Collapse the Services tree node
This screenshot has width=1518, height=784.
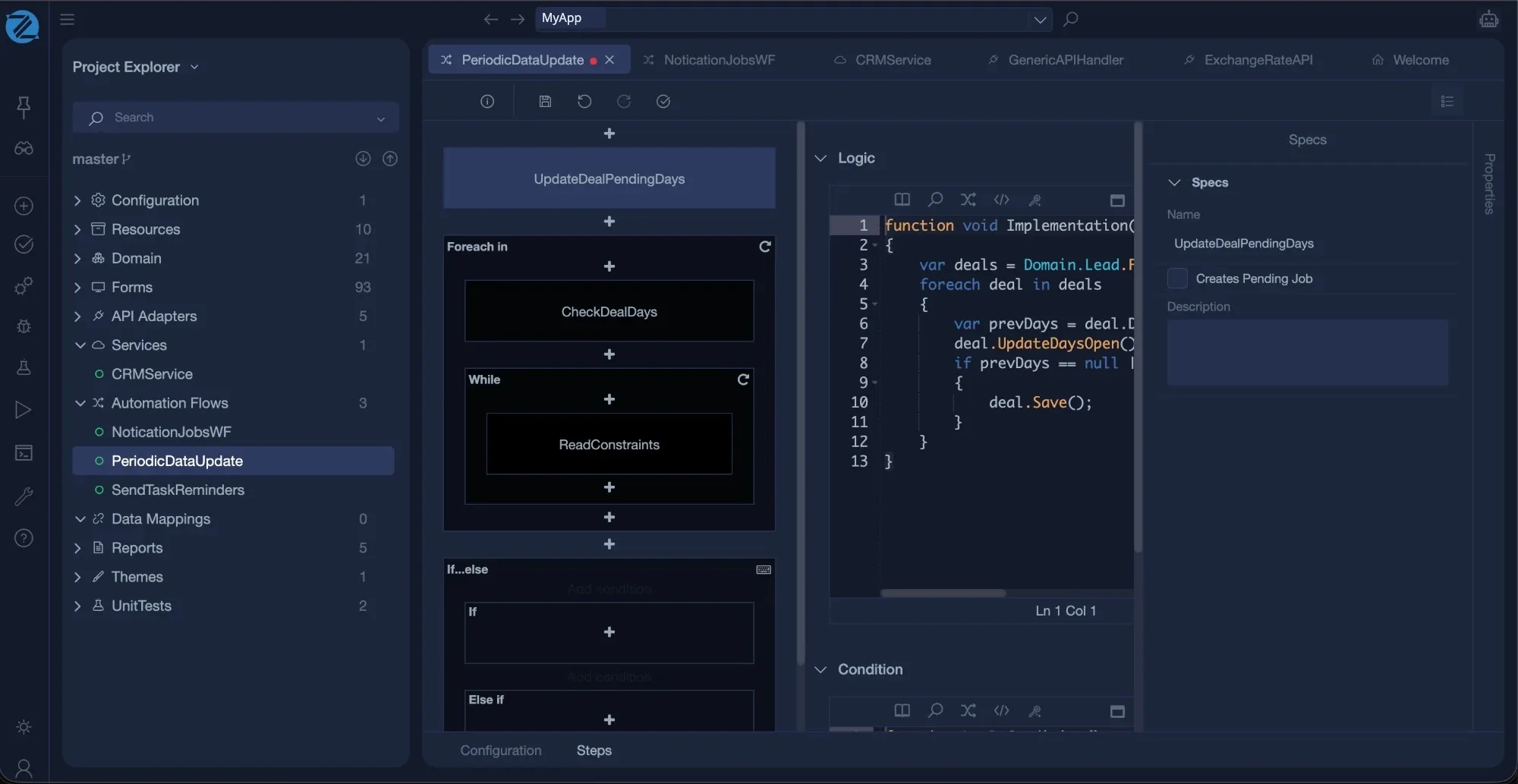point(80,345)
